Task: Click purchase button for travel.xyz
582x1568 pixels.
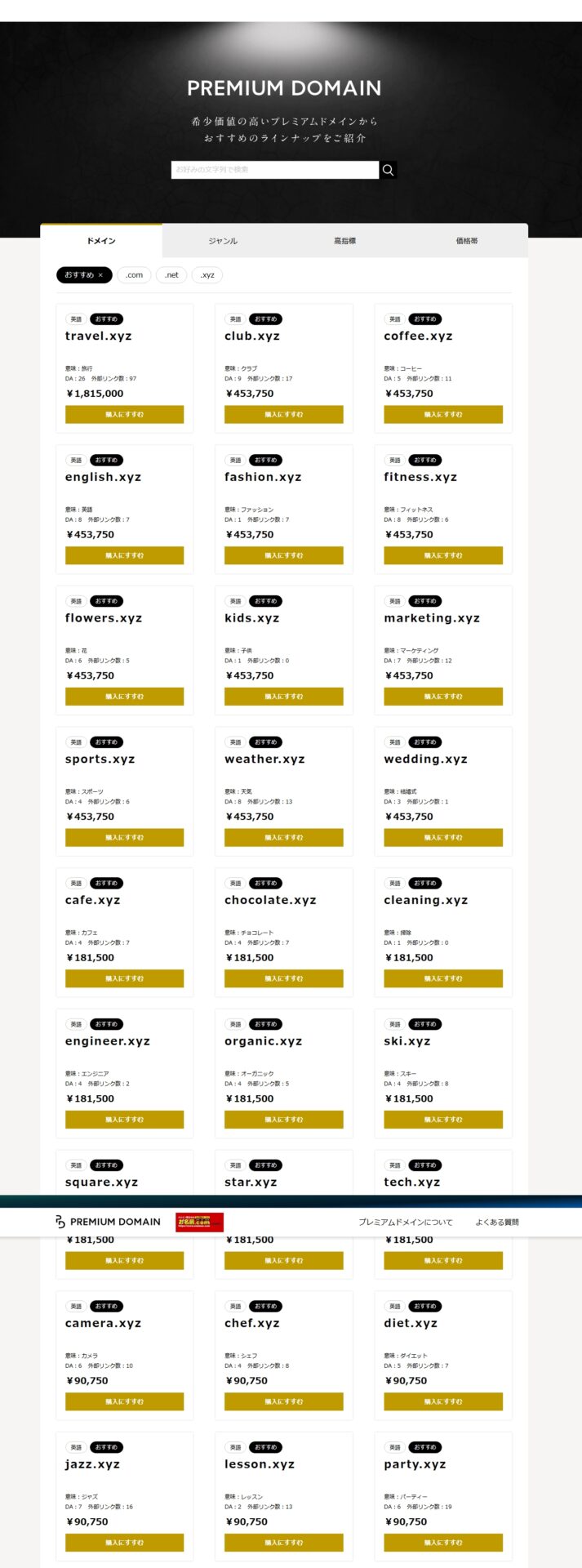Action: point(124,415)
